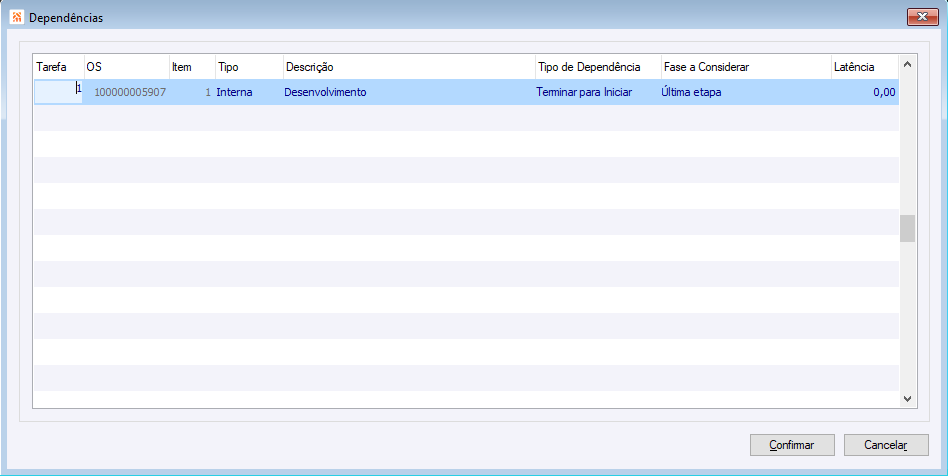Click the Tipo de Dependência column header

point(598,67)
